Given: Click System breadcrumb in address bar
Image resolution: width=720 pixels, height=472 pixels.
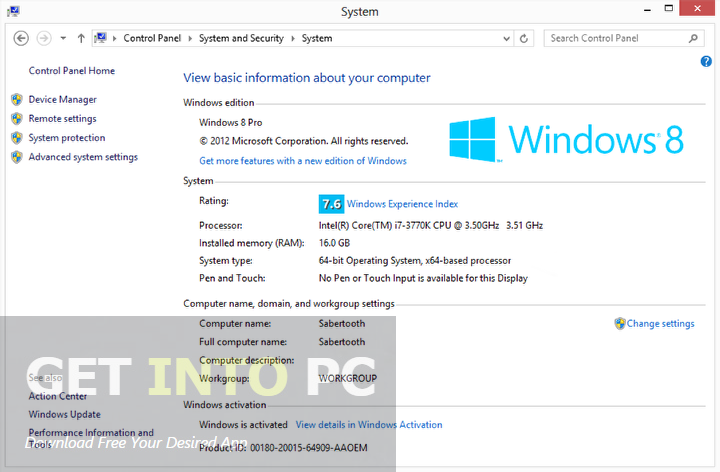Looking at the screenshot, I should 317,38.
